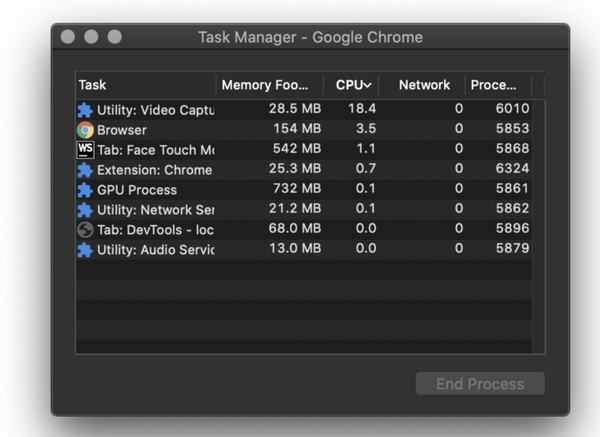
Task: Click the WS icon of the Face Touch tab
Action: 85,150
